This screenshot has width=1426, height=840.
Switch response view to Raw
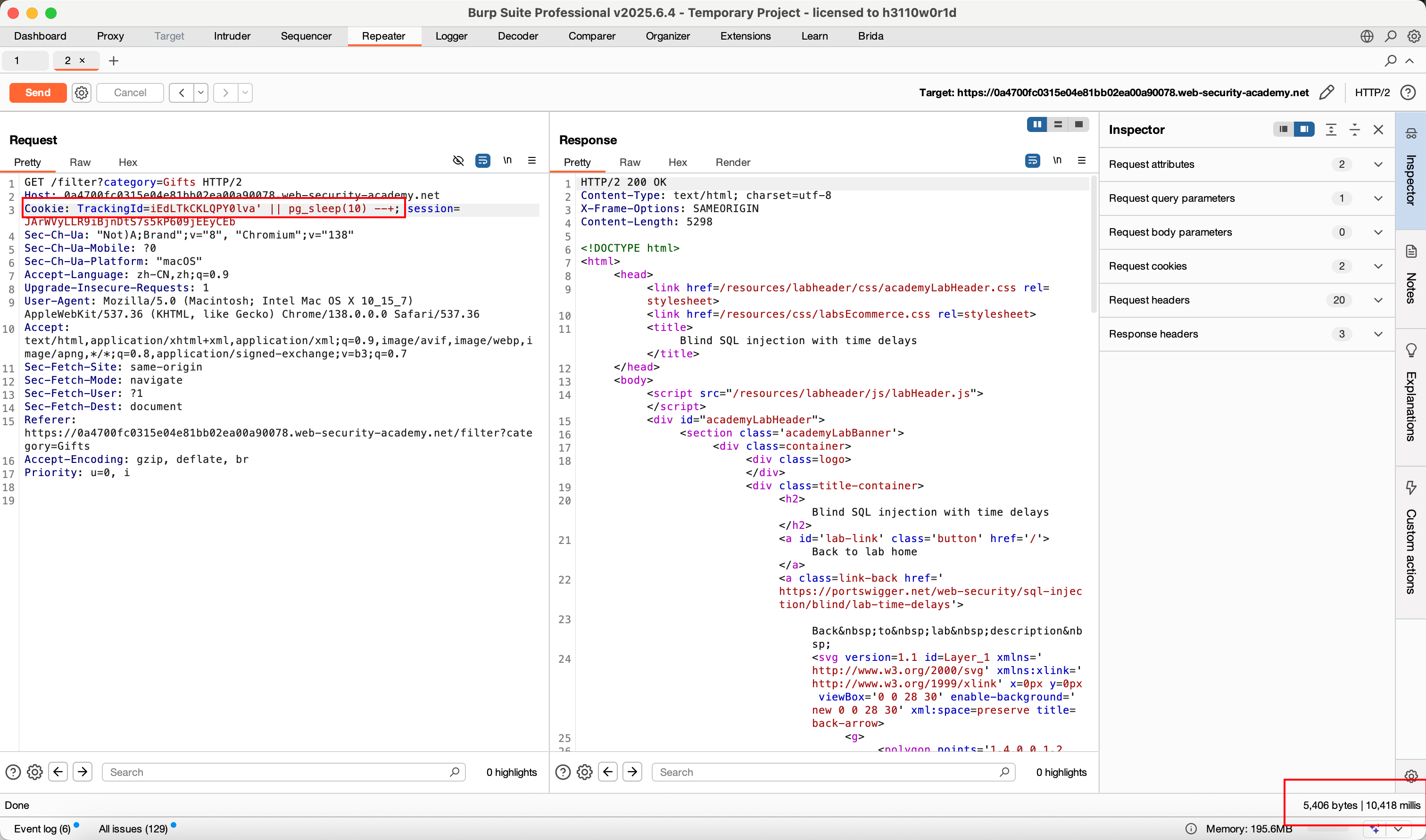pyautogui.click(x=630, y=163)
